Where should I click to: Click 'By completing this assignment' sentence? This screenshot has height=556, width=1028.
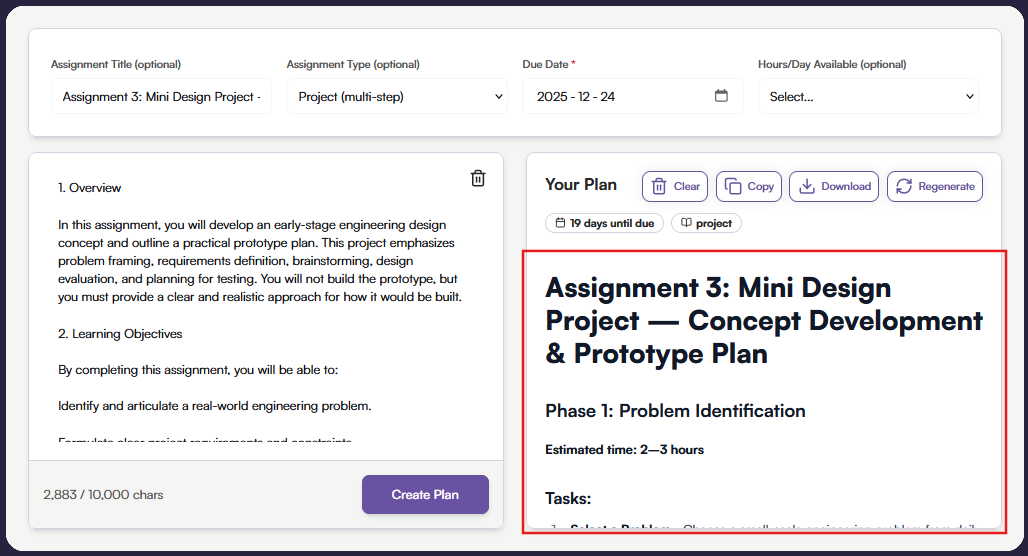coord(198,370)
